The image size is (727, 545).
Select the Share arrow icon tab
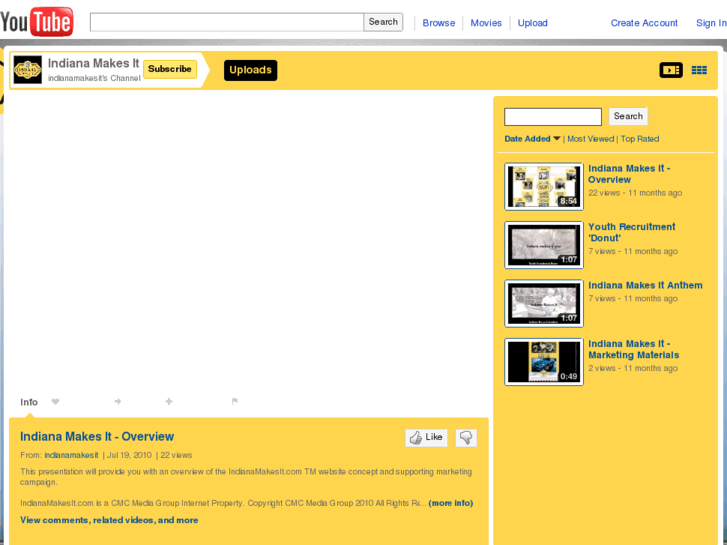118,402
